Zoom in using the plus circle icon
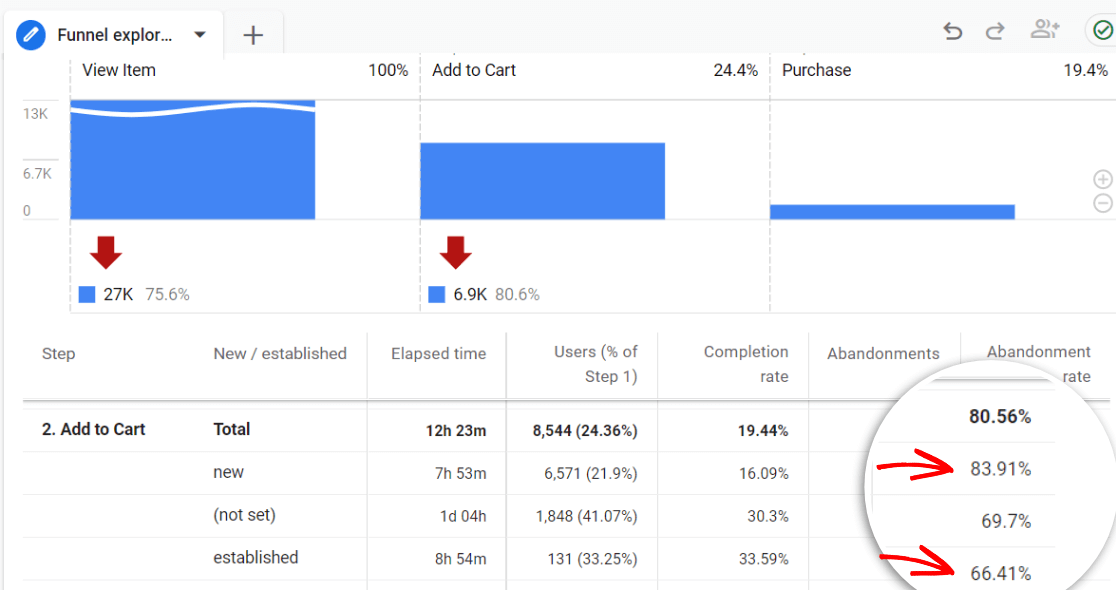 (x=1103, y=180)
